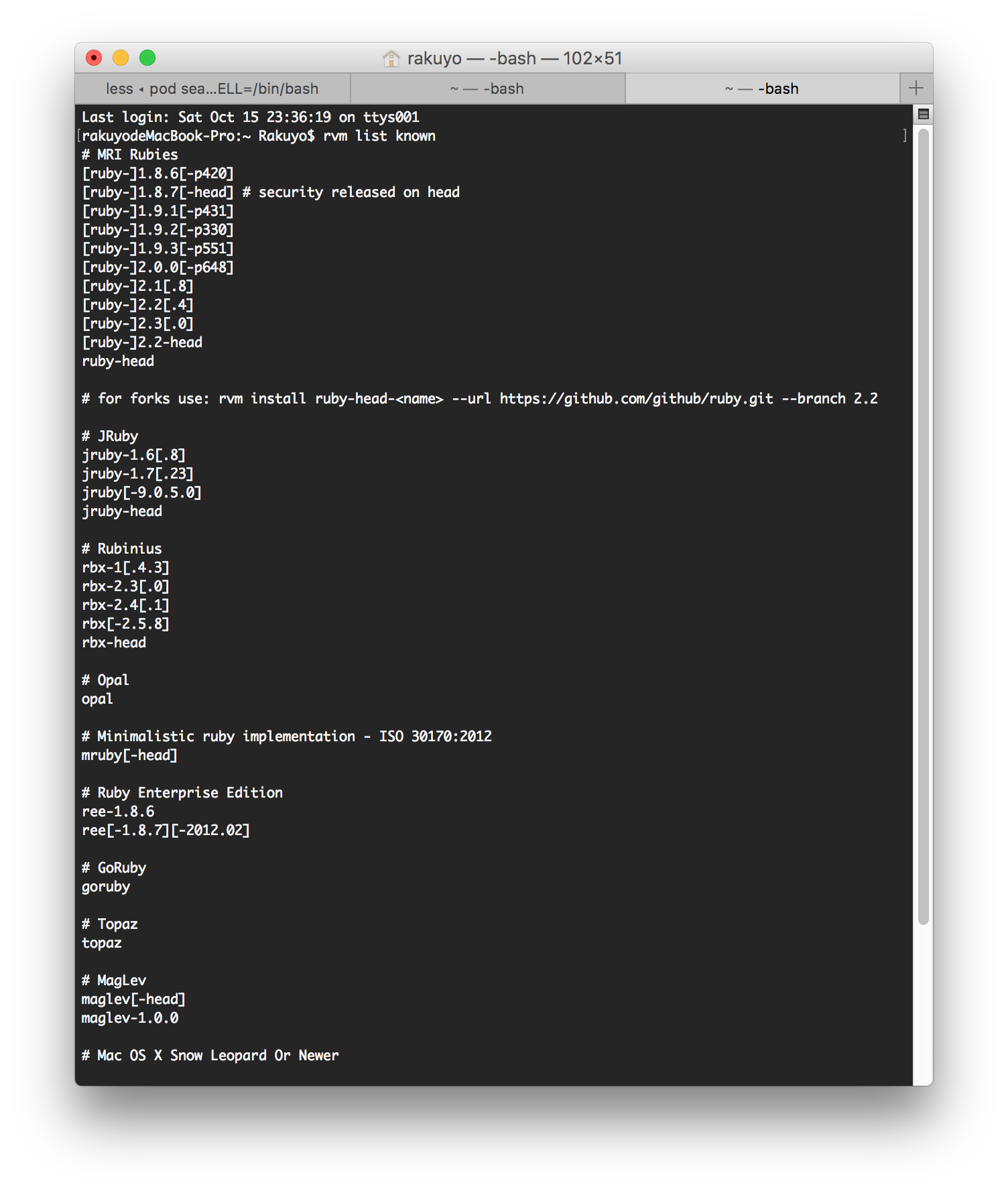Select the rightmost active '-bash' tab
This screenshot has width=1008, height=1193.
pos(762,88)
